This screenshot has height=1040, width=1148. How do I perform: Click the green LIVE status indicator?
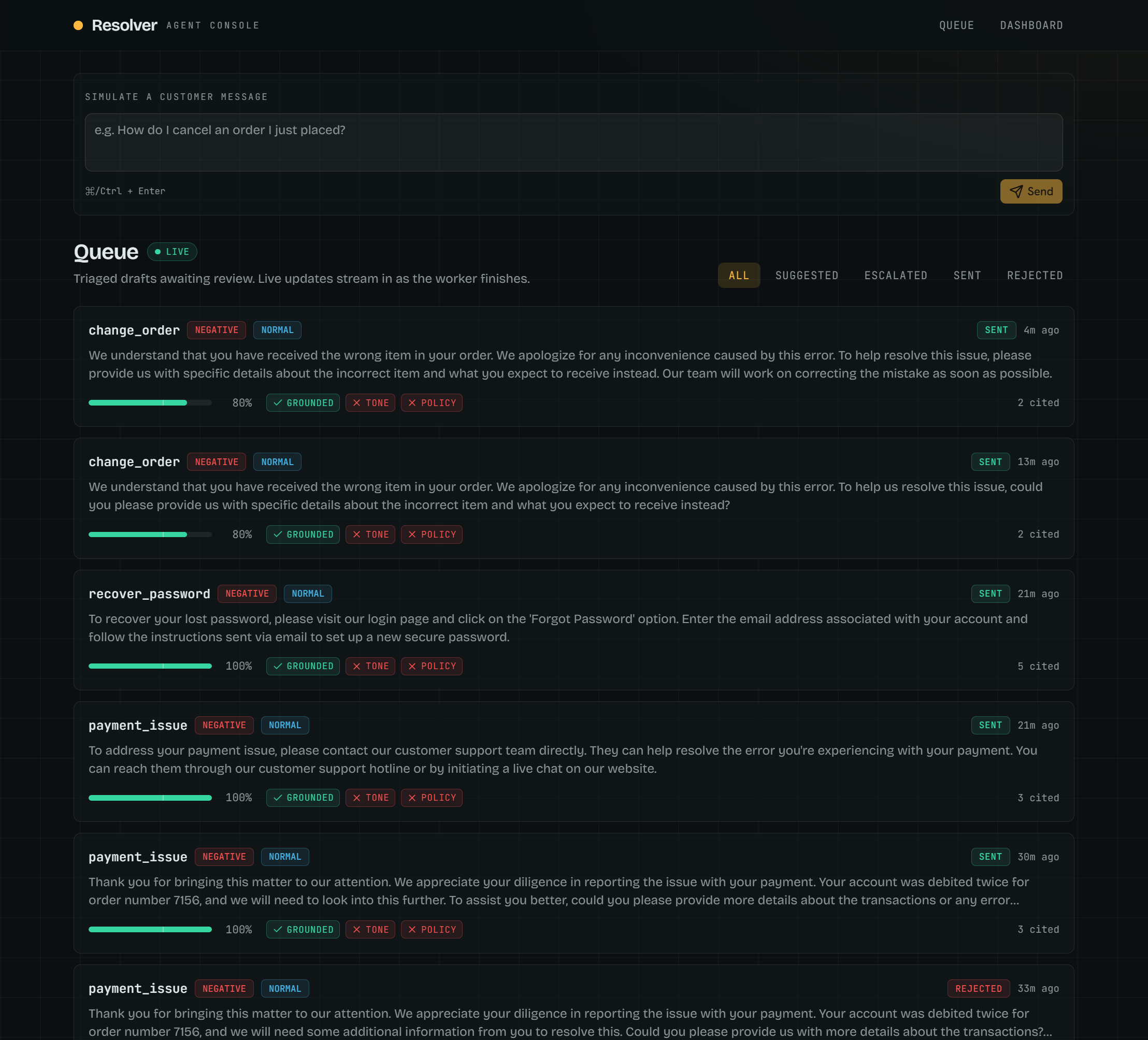172,252
